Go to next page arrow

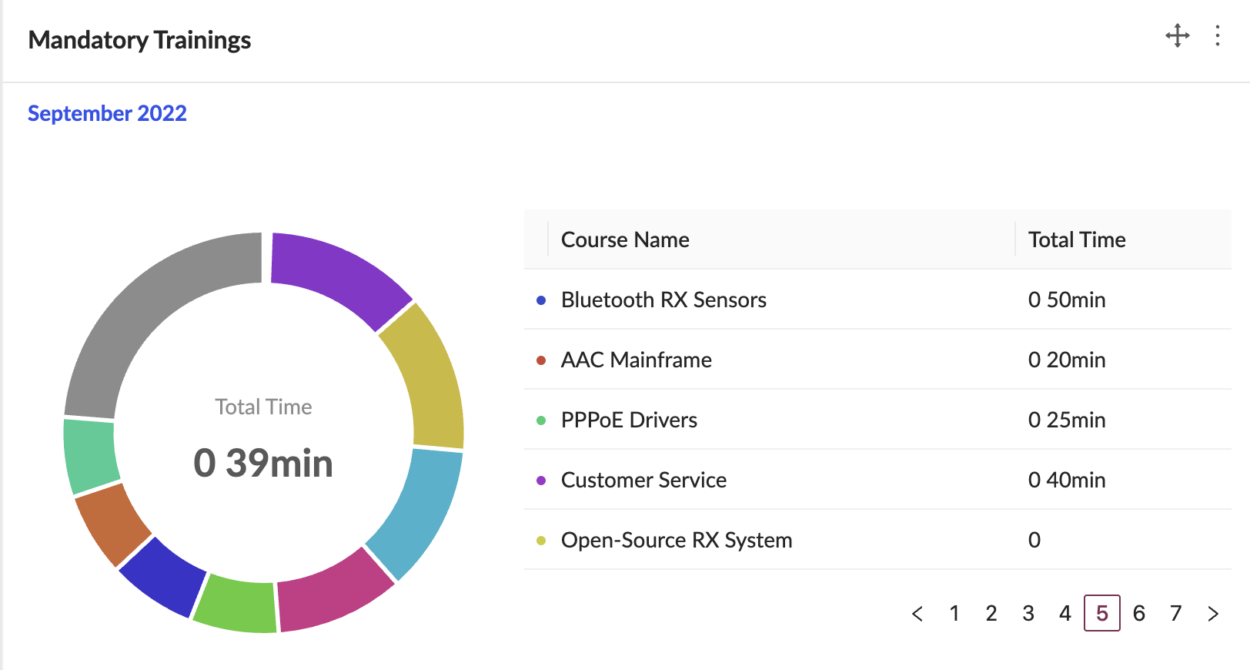tap(1213, 614)
